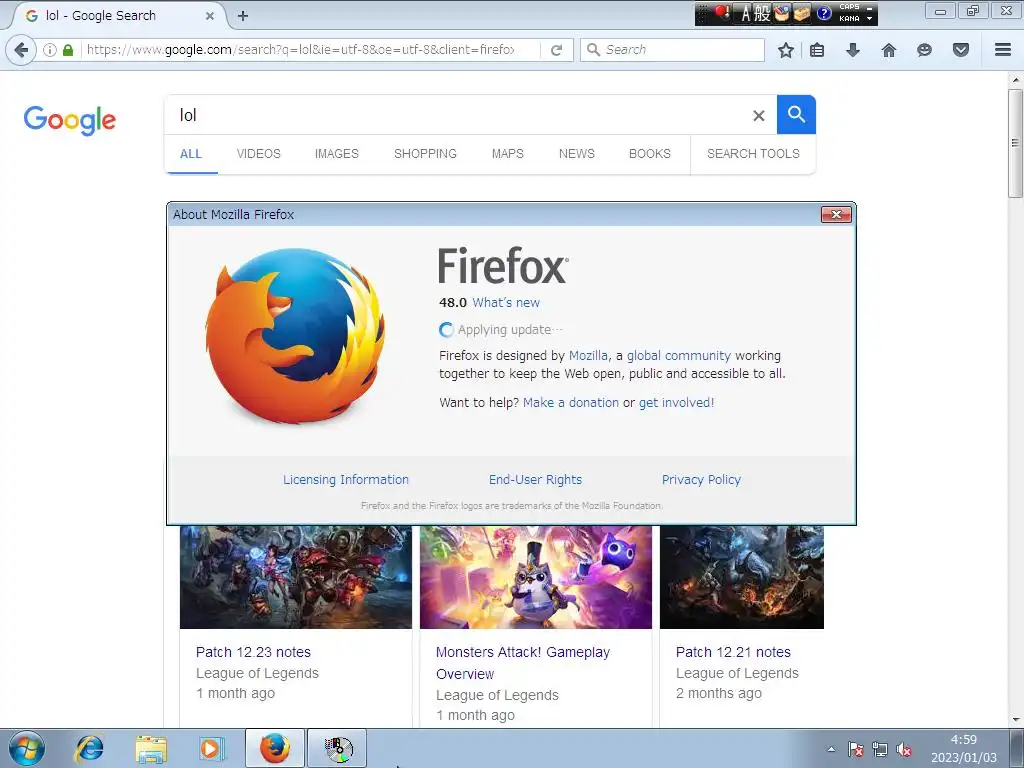
Task: Click the Patch 12.21 notes thumbnail image
Action: tap(742, 577)
